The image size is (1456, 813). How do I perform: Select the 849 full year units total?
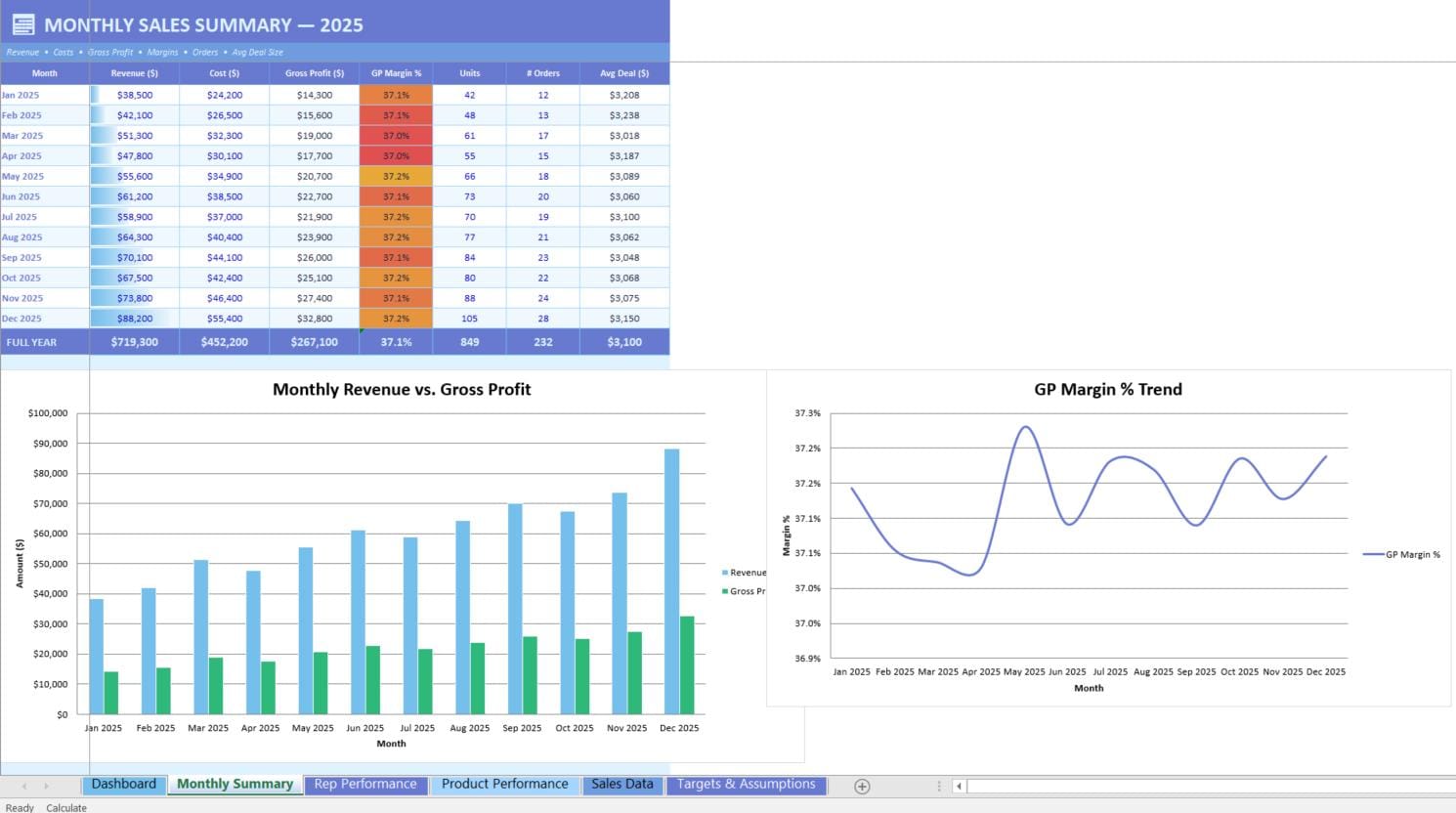[470, 342]
